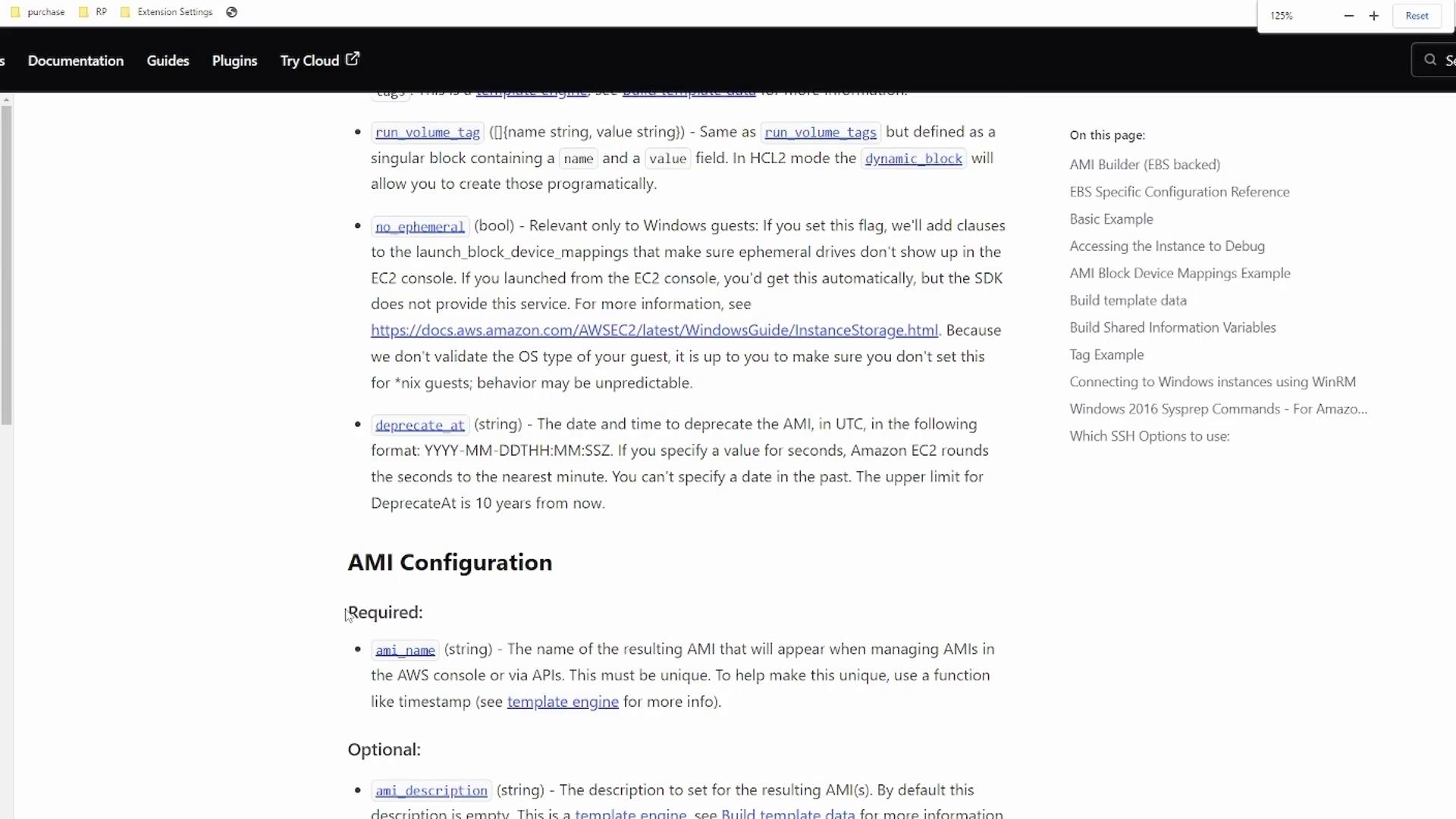Click the left vertical scrollbar thumb
This screenshot has width=1456, height=819.
coord(6,265)
